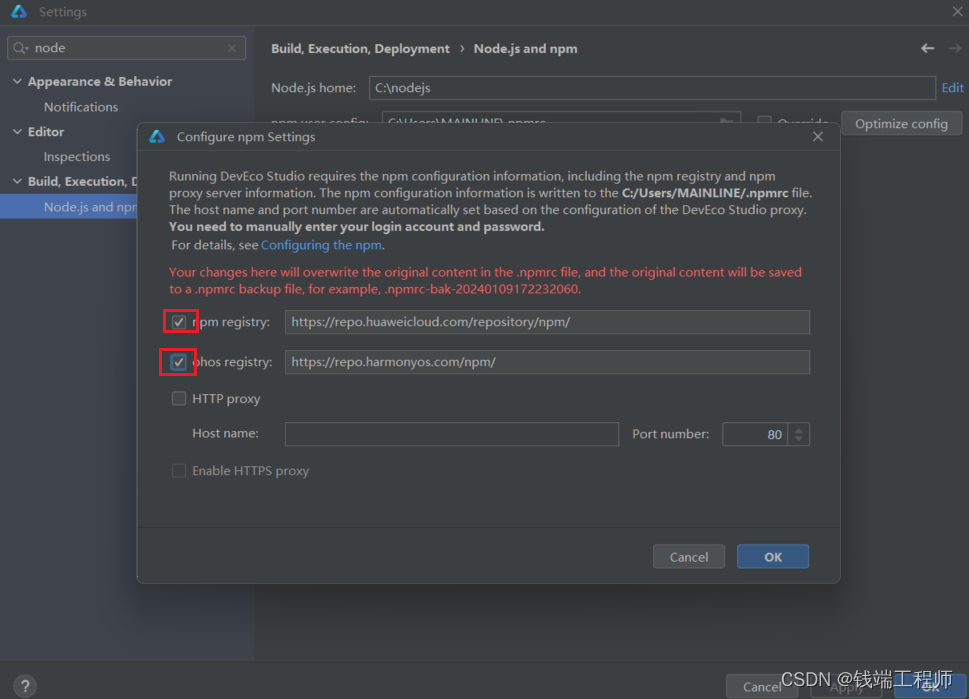Click the Edit link beside Node.js home
This screenshot has width=969, height=699.
point(952,88)
